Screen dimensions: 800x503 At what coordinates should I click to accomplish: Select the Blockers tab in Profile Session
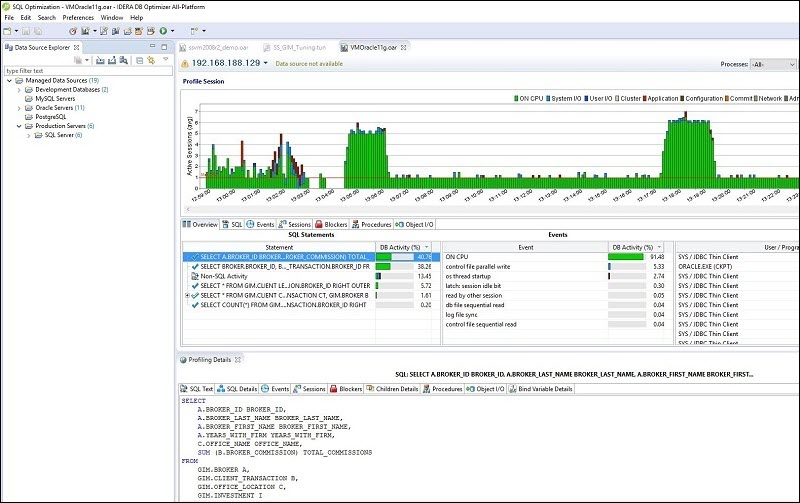pos(331,224)
